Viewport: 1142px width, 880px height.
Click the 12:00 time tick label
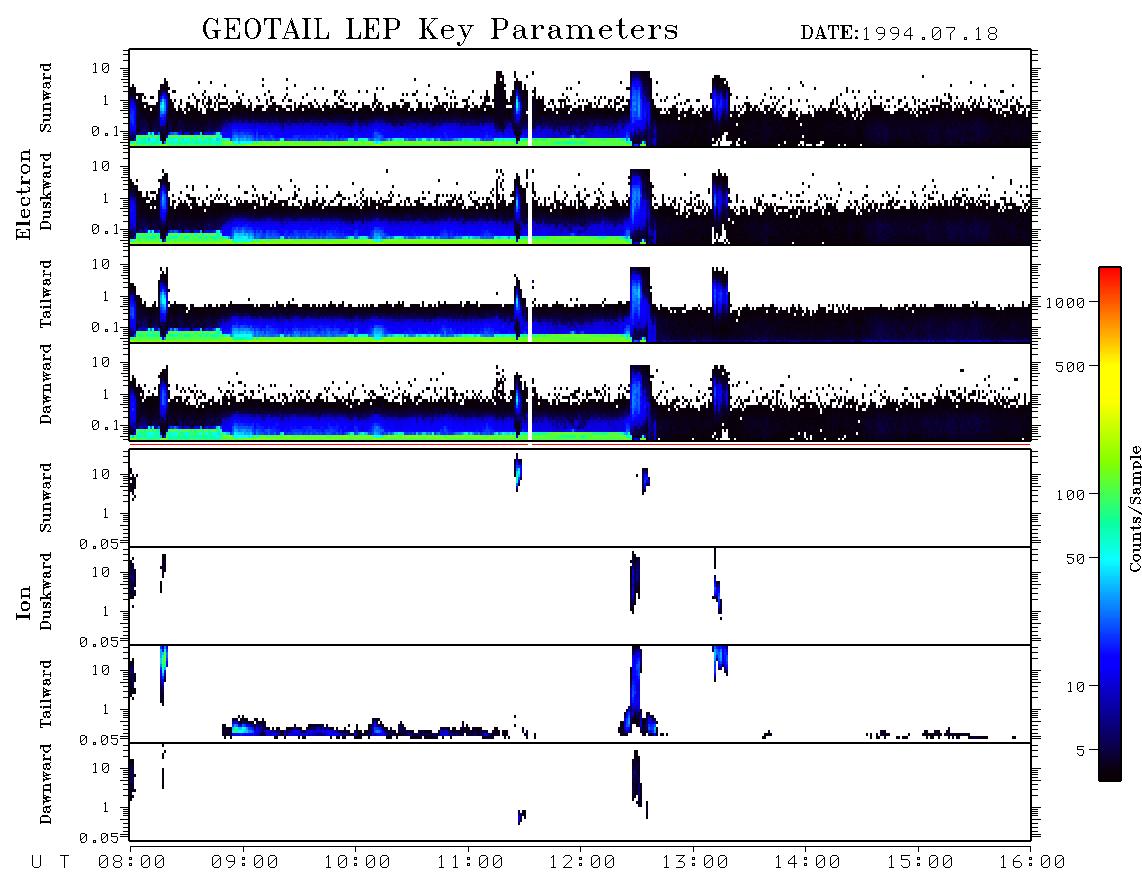pyautogui.click(x=582, y=863)
